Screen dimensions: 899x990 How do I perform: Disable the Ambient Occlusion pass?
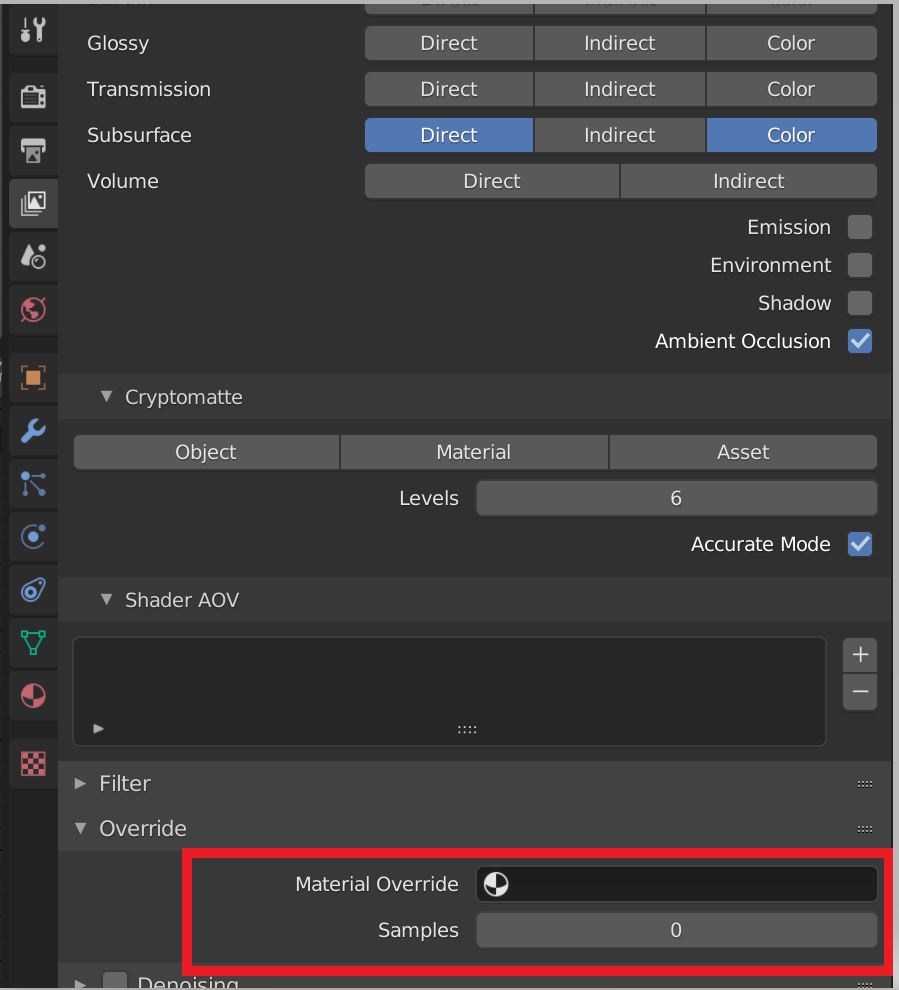click(859, 341)
